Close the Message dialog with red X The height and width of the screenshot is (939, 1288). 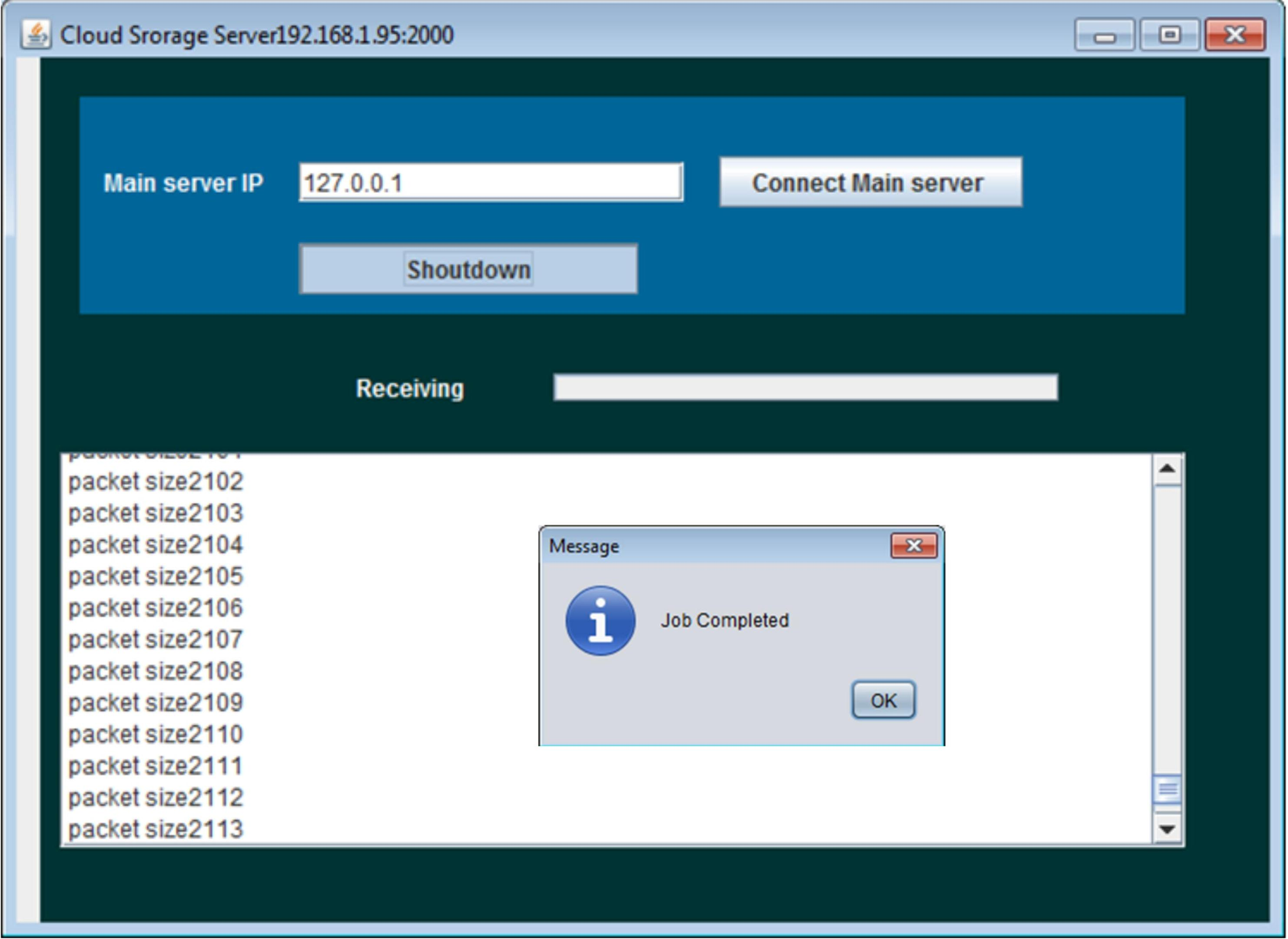(x=913, y=546)
